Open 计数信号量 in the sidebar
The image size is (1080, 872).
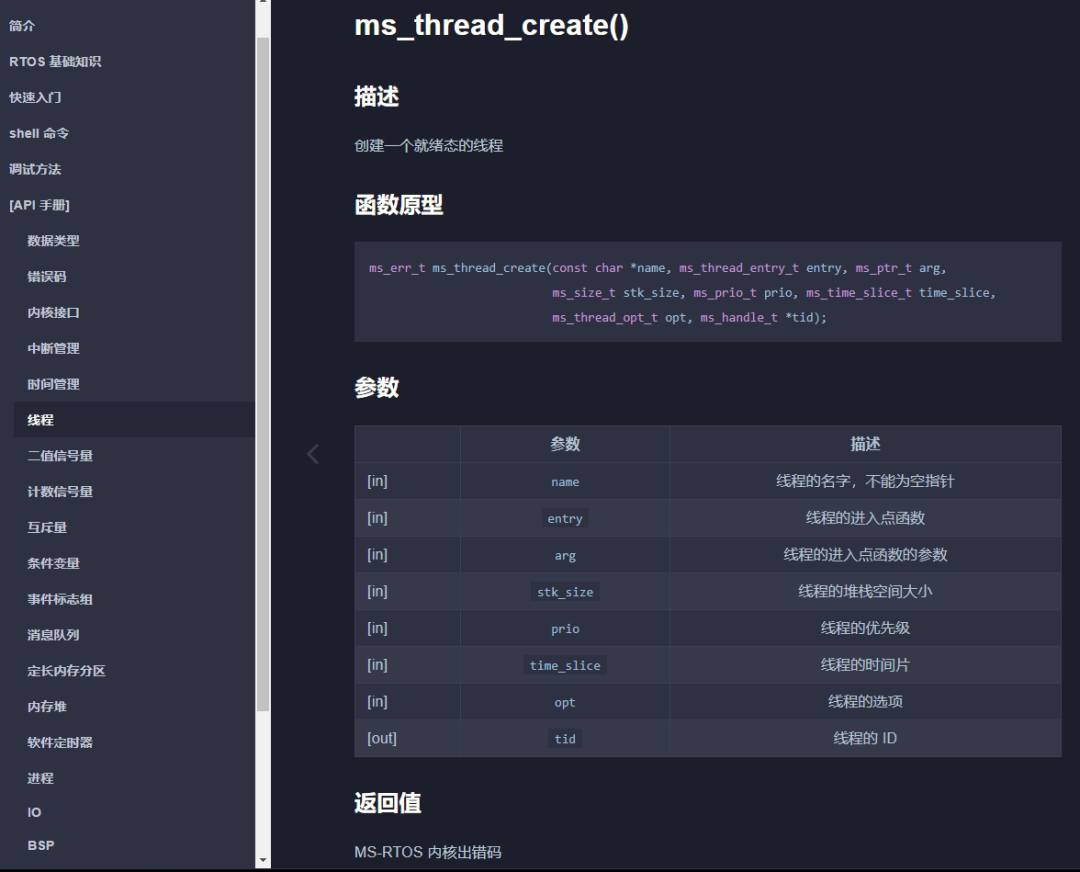point(60,492)
